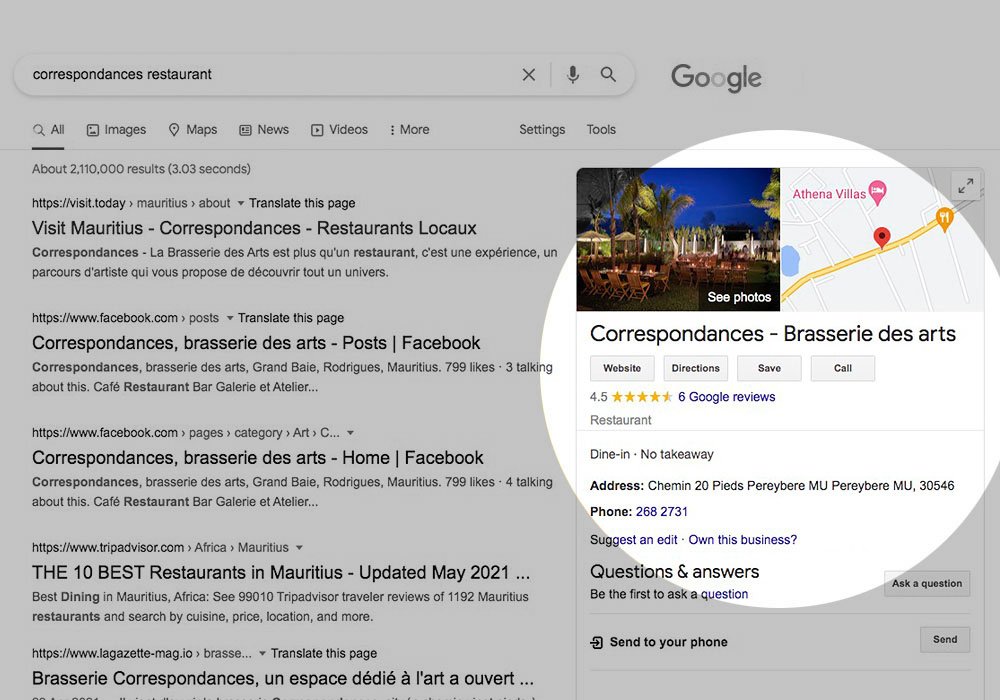Select the orange restaurant marker on the map
This screenshot has width=1000, height=700.
pos(945,219)
